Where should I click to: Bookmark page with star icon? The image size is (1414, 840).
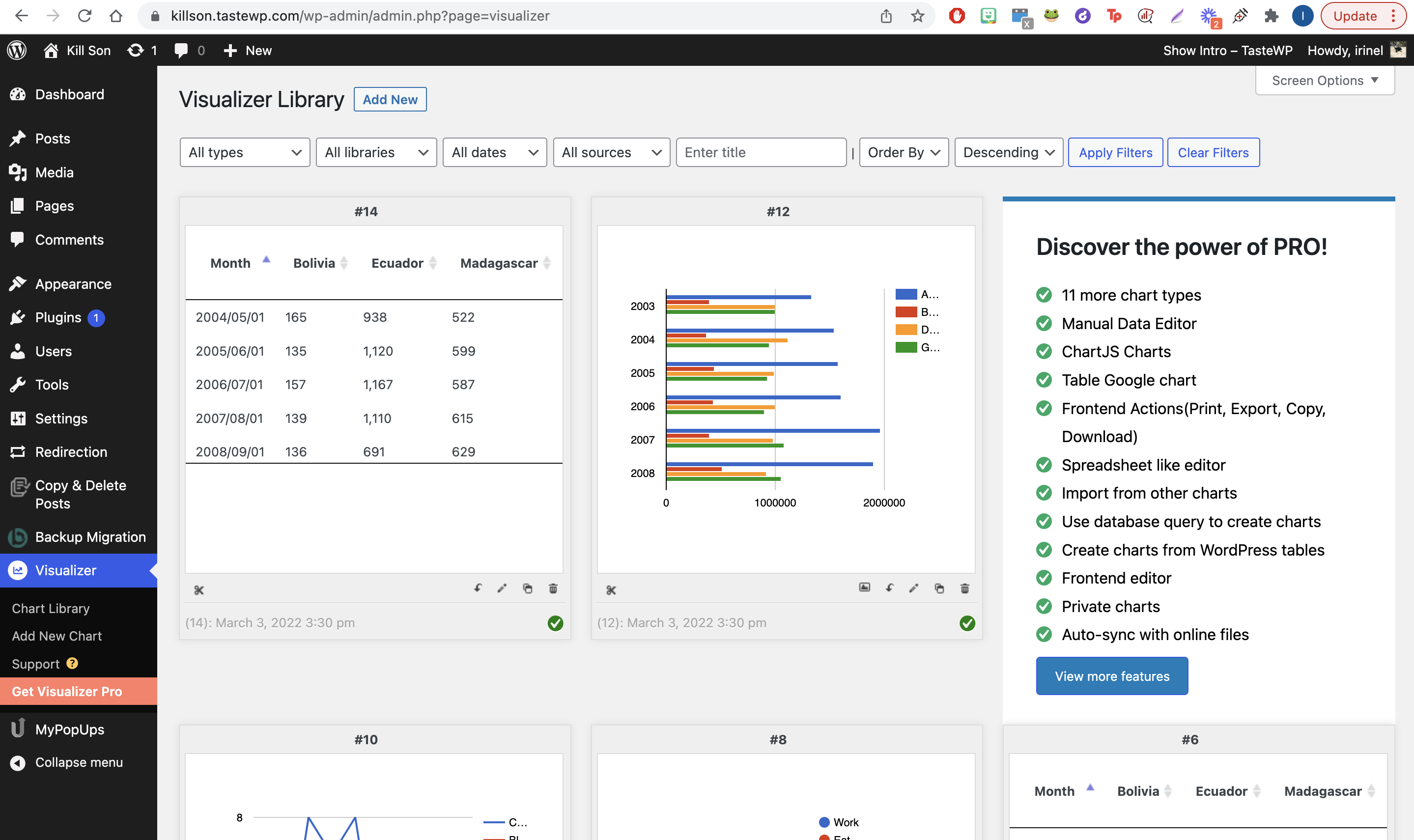point(918,16)
